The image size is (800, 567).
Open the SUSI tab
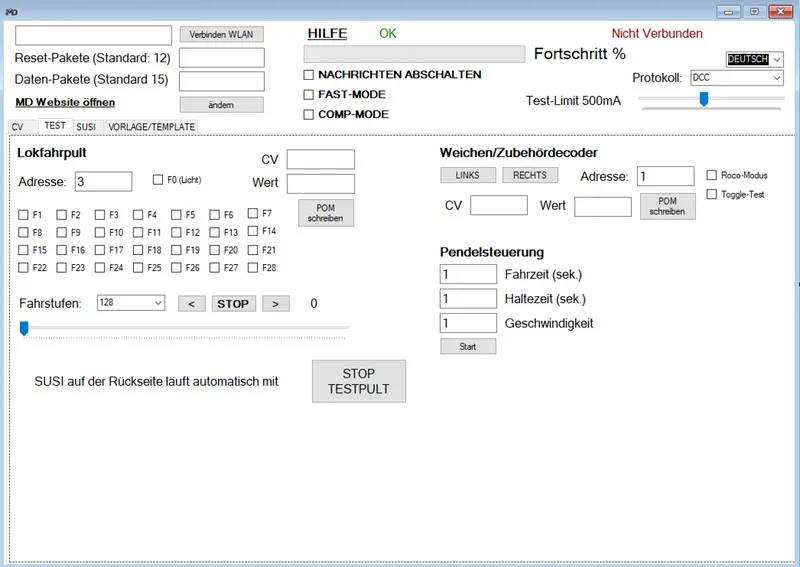(x=86, y=127)
